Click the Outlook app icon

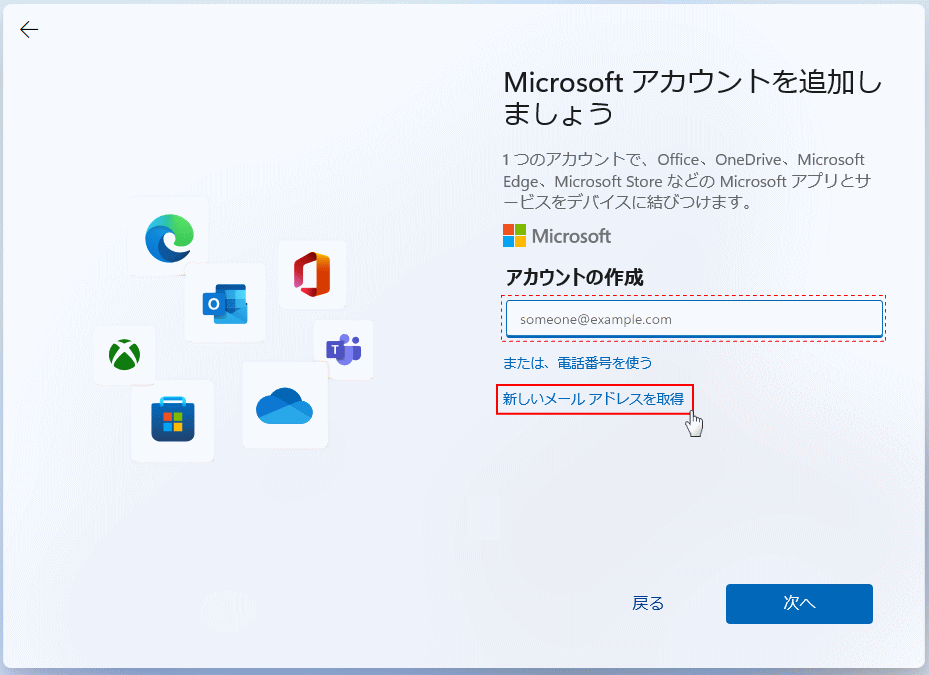tap(225, 303)
